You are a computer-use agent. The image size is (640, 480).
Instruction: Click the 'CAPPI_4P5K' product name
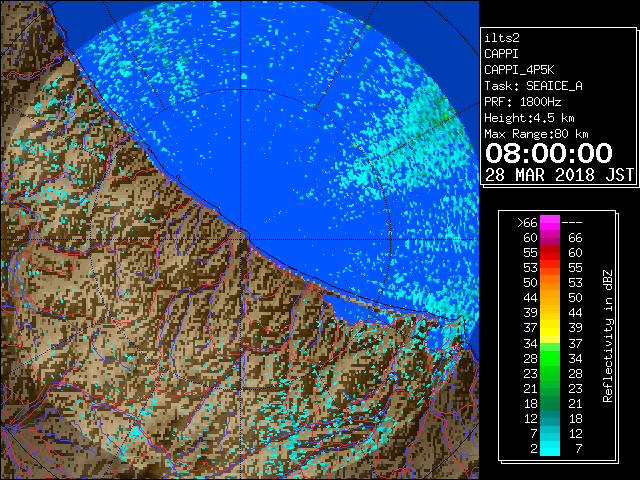(x=519, y=70)
